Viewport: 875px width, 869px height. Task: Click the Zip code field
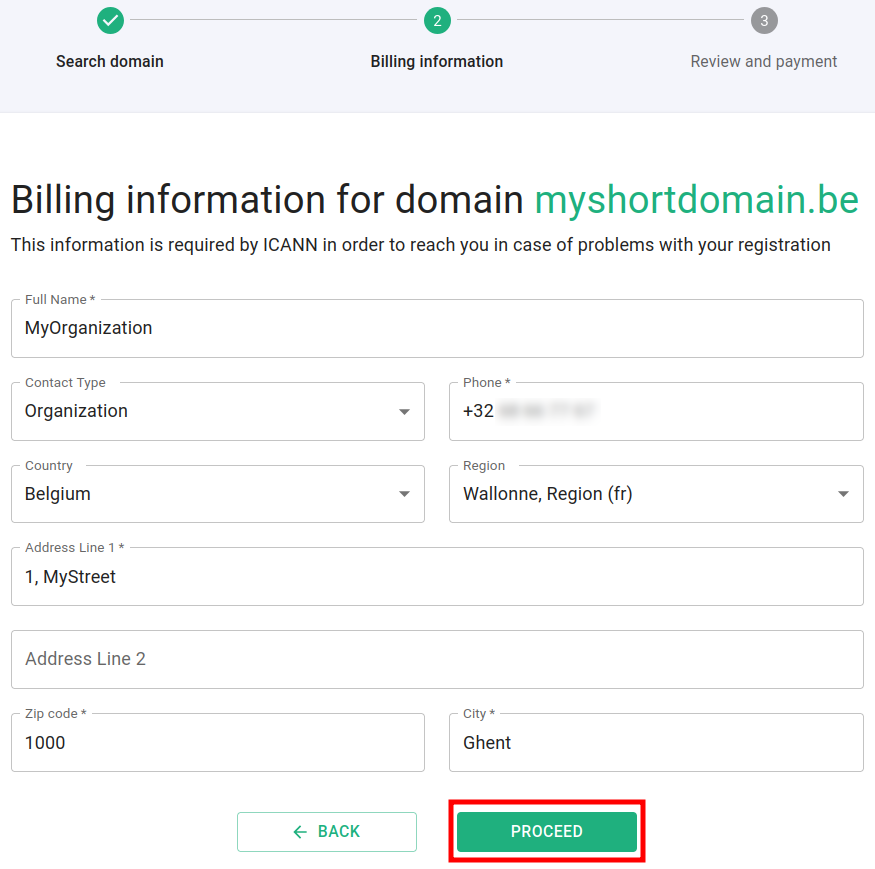tap(217, 743)
